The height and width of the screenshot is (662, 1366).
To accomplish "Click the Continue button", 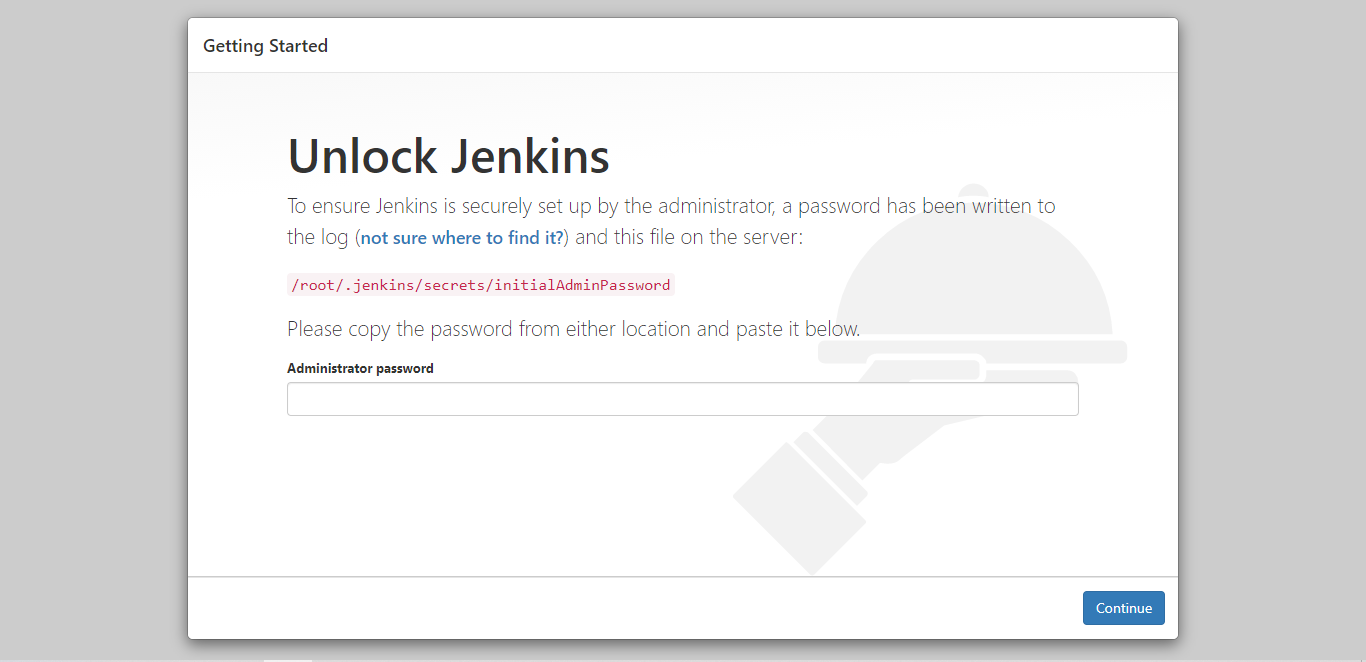I will tap(1123, 608).
